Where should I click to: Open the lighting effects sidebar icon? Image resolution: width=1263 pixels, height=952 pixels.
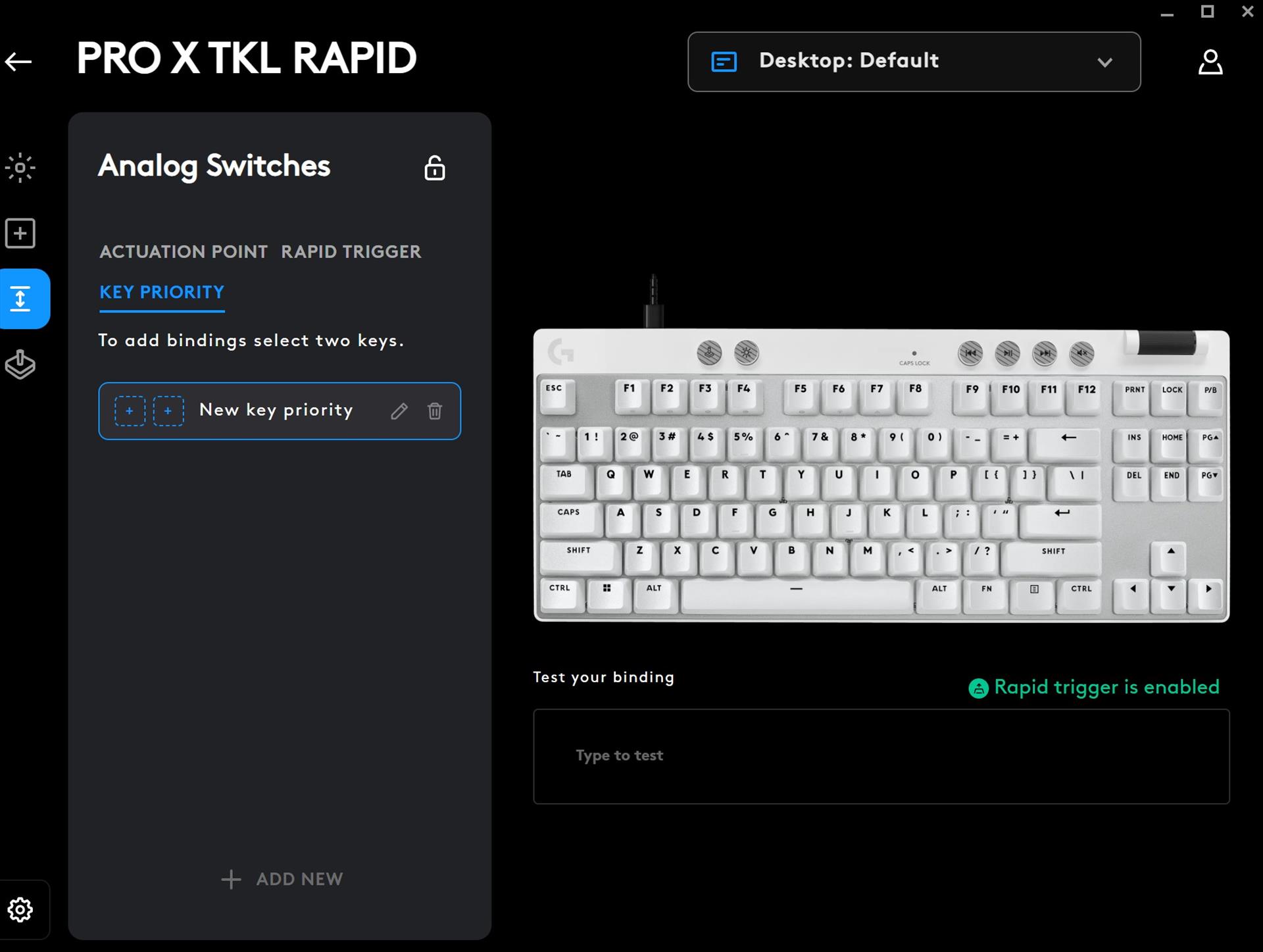click(20, 168)
